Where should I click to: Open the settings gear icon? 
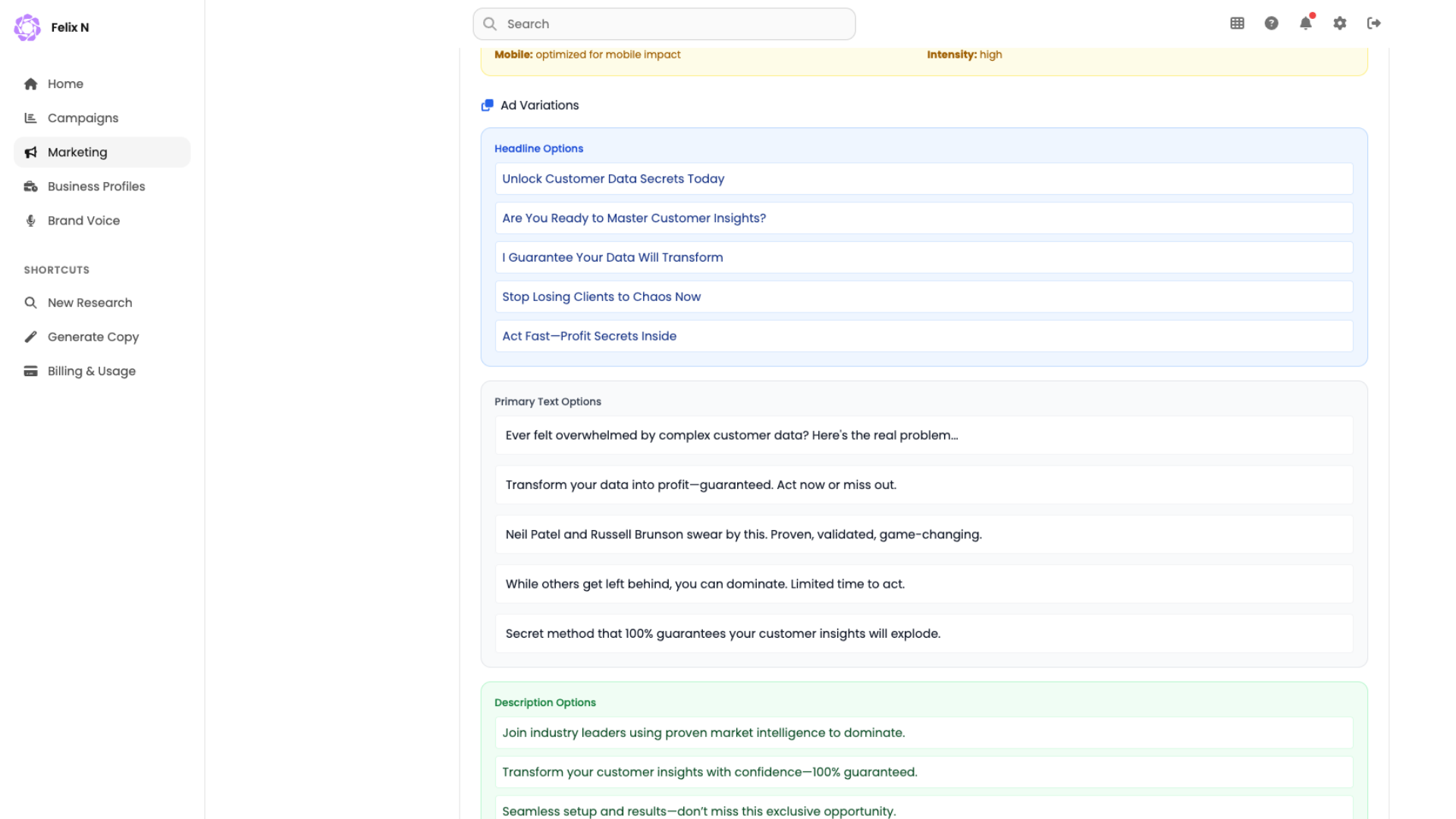(1339, 24)
